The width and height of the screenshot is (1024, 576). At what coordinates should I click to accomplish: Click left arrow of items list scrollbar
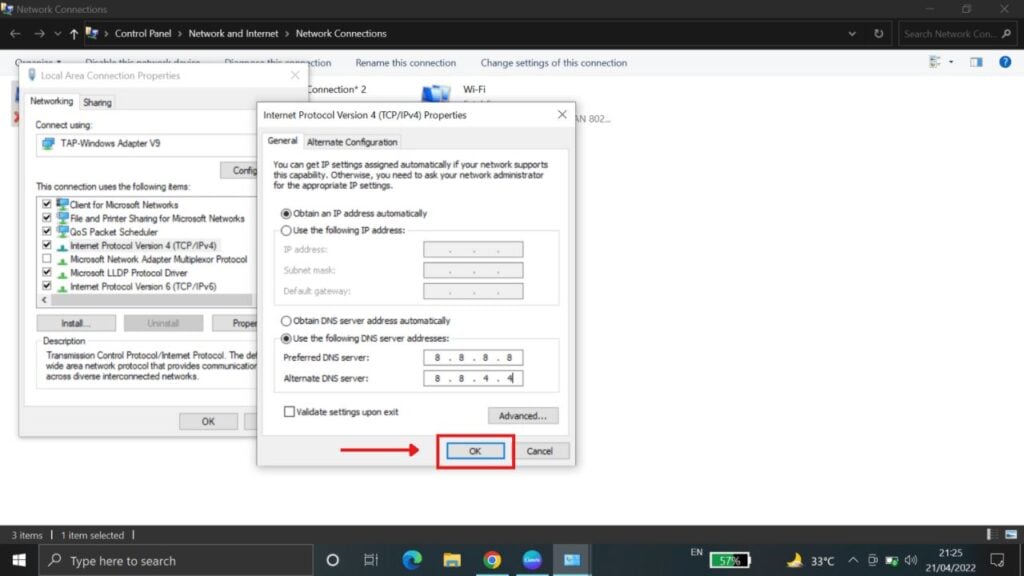[x=44, y=300]
